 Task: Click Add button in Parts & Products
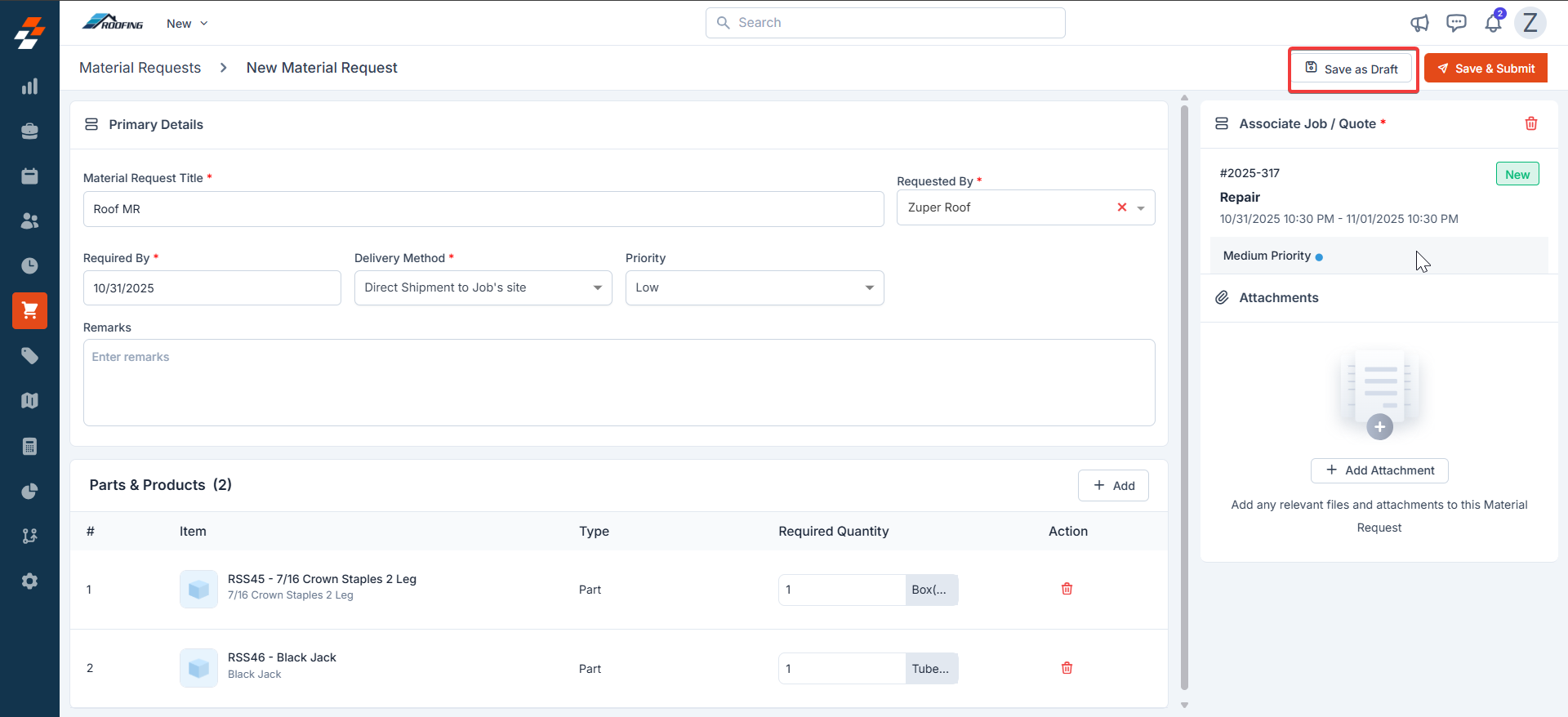pos(1113,485)
